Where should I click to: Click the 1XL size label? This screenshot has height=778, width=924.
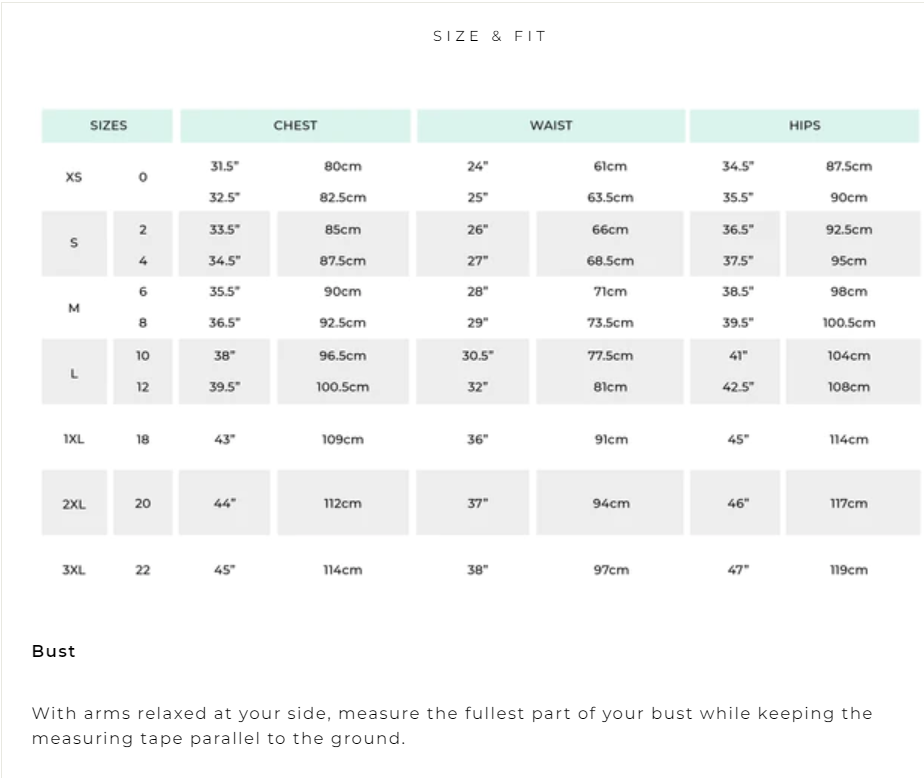pos(74,439)
